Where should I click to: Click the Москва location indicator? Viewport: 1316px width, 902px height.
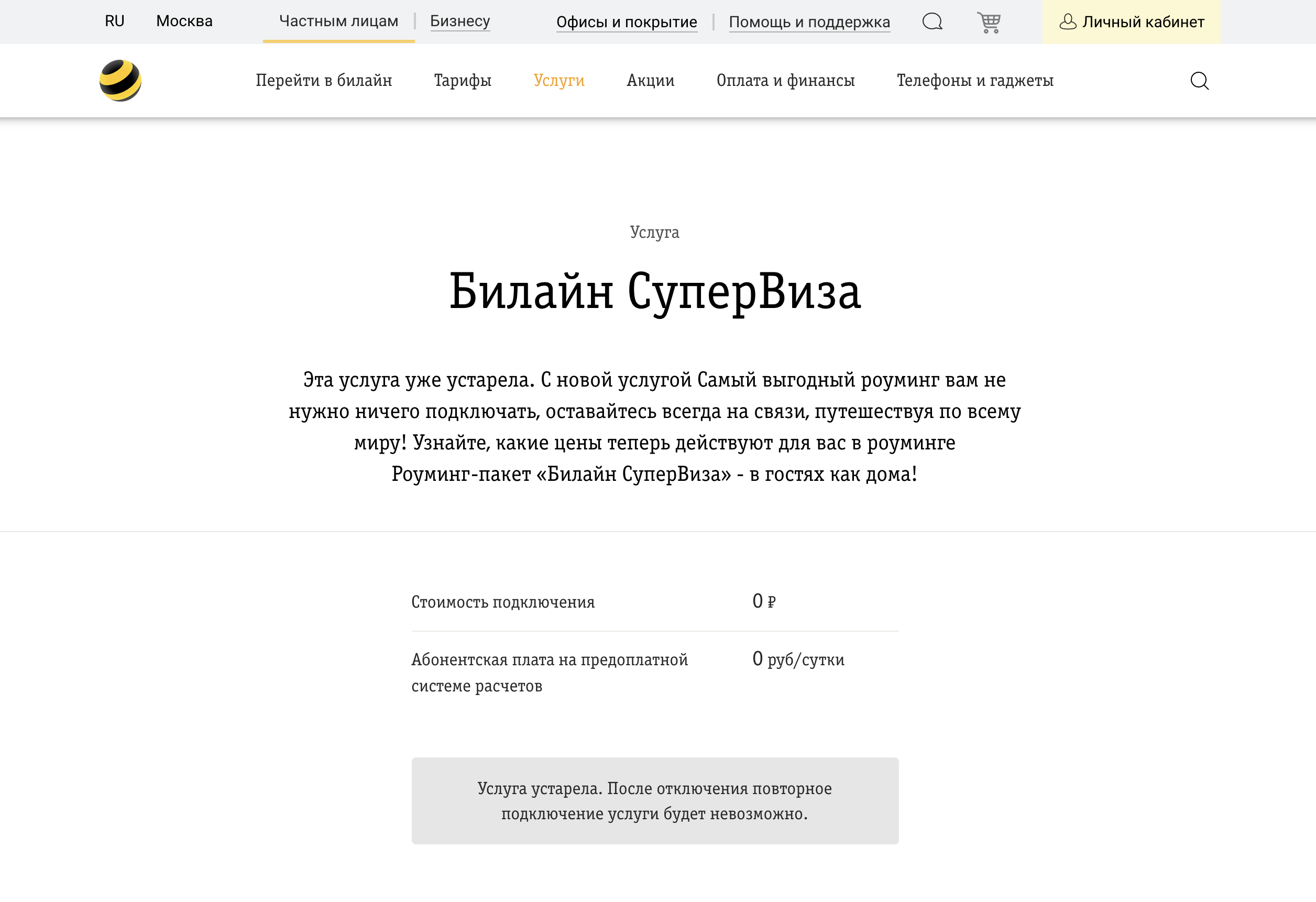tap(185, 21)
